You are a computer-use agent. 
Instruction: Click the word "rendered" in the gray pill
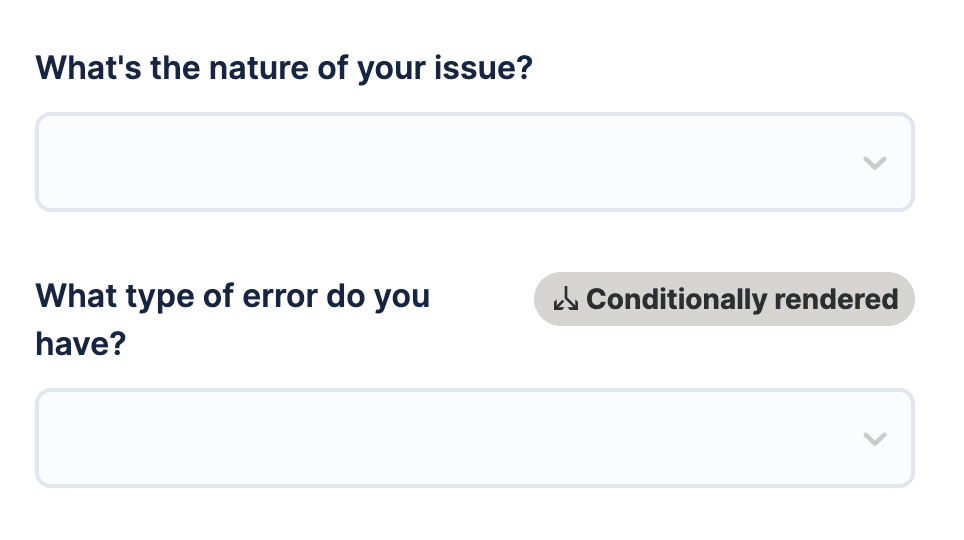coord(837,299)
